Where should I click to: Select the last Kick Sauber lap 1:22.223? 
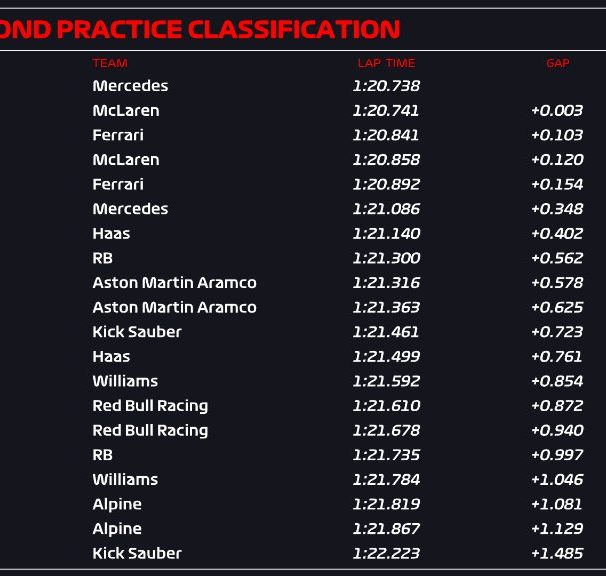[386, 553]
